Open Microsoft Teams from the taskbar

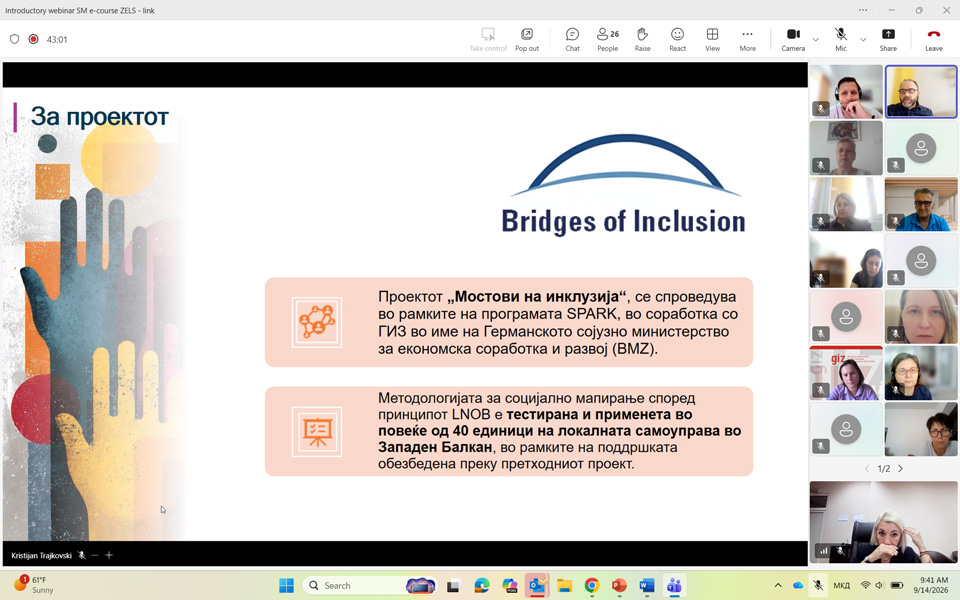pos(674,585)
